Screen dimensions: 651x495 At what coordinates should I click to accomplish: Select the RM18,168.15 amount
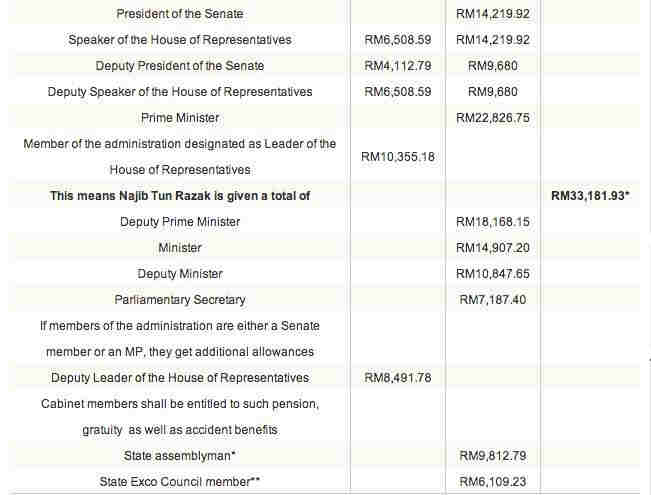[x=493, y=222]
